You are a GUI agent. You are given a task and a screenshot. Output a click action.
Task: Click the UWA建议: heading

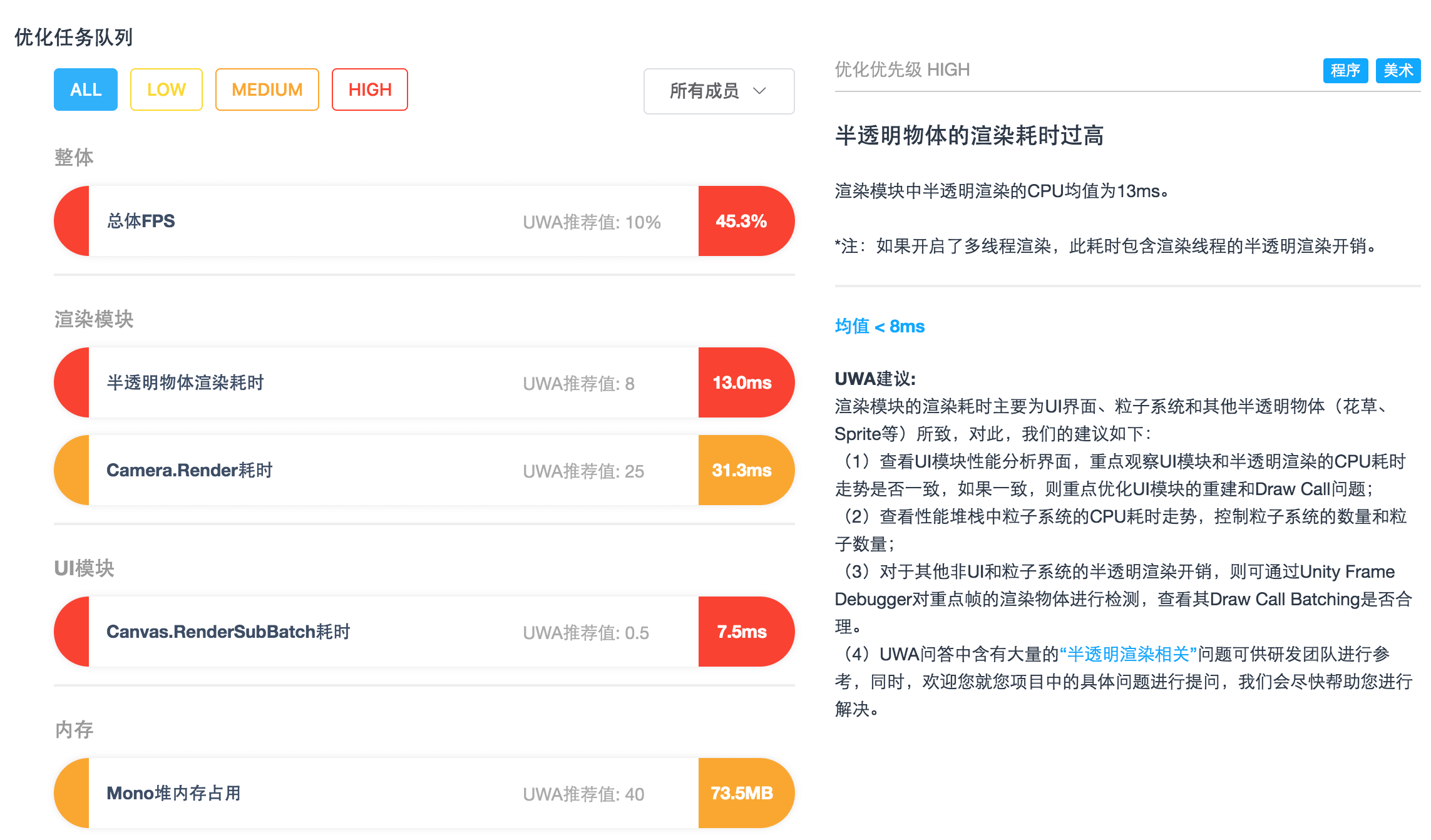[875, 379]
